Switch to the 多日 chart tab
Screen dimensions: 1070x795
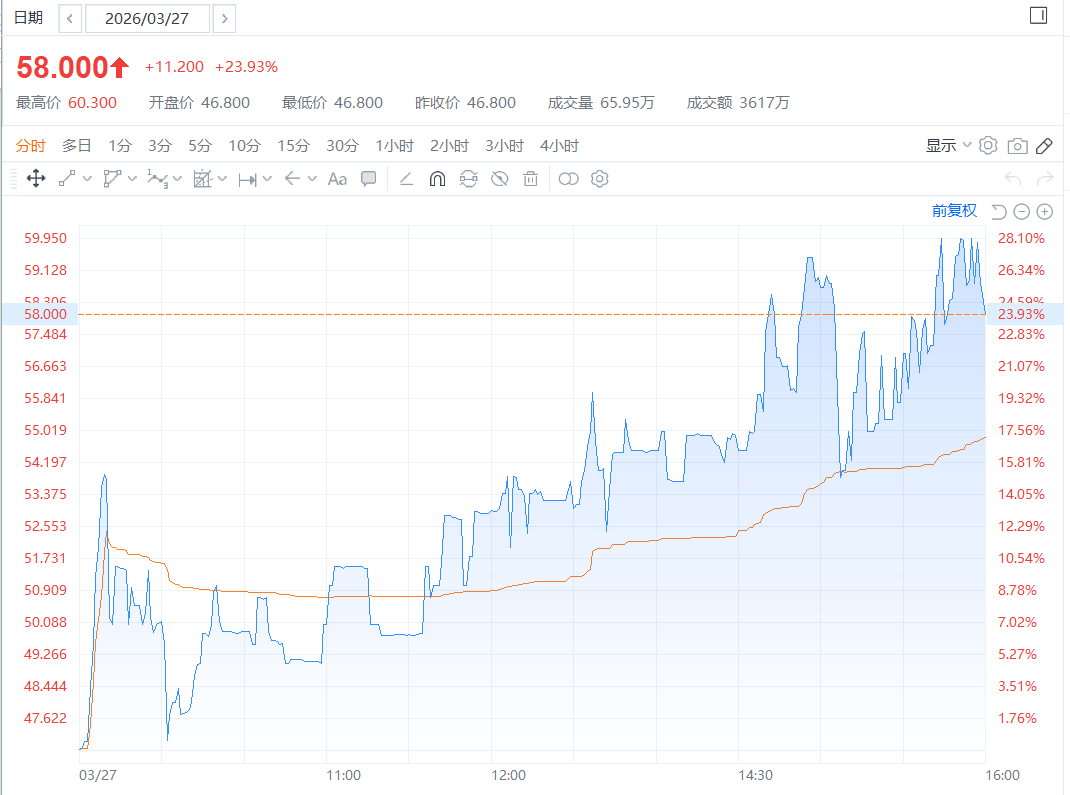click(77, 146)
